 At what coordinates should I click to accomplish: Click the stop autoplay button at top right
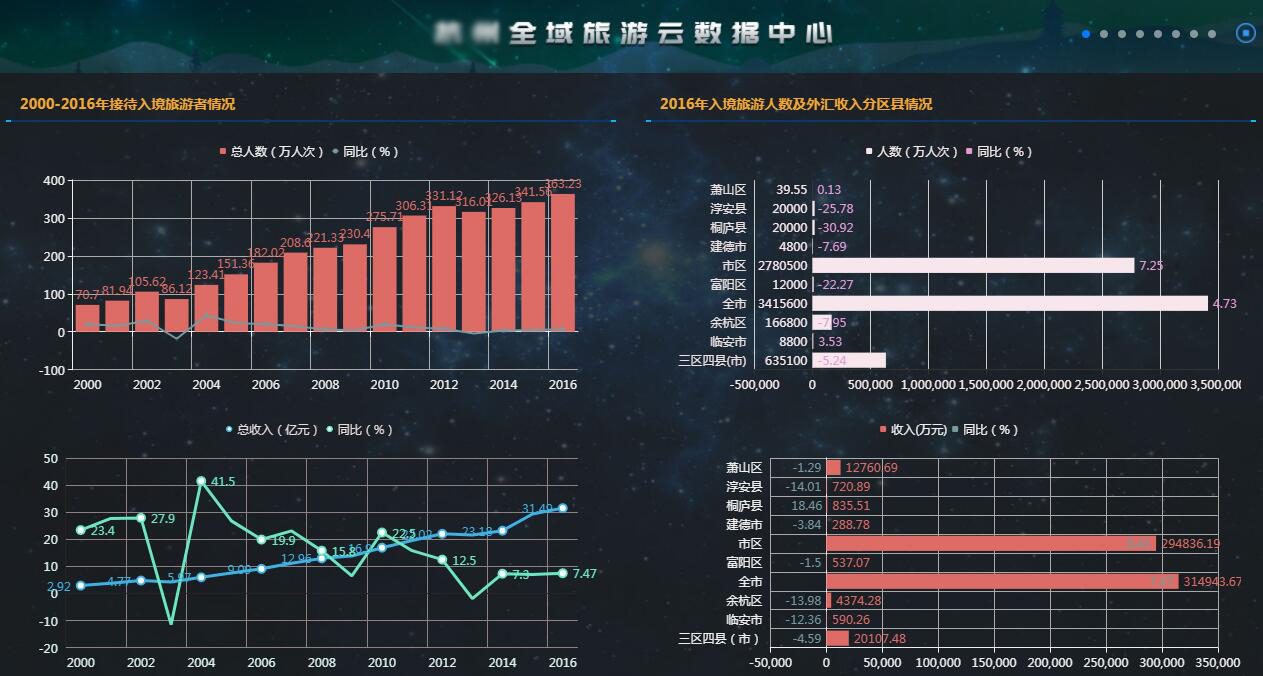[1246, 33]
